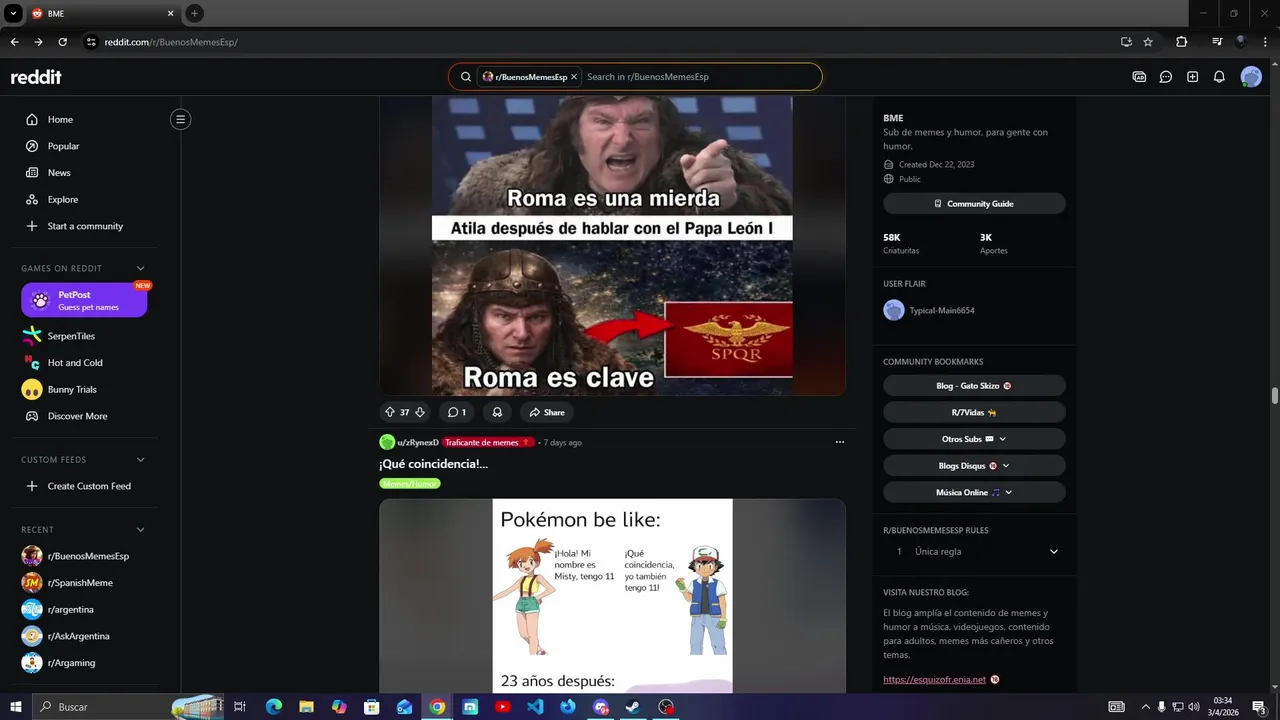The width and height of the screenshot is (1280, 720).
Task: Select Start a community
Action: [x=84, y=226]
